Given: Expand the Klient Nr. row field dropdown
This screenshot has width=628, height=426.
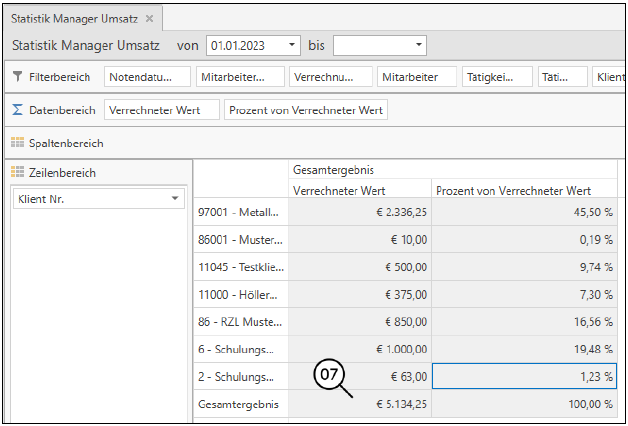Looking at the screenshot, I should tap(176, 199).
